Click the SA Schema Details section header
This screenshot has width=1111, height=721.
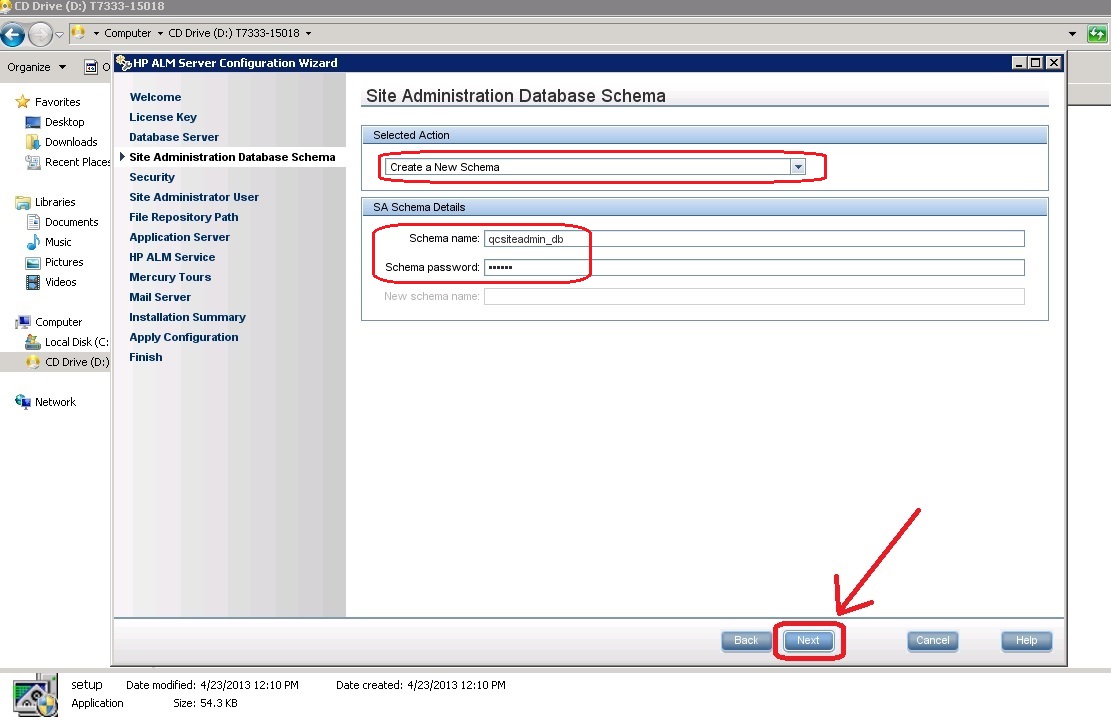704,208
